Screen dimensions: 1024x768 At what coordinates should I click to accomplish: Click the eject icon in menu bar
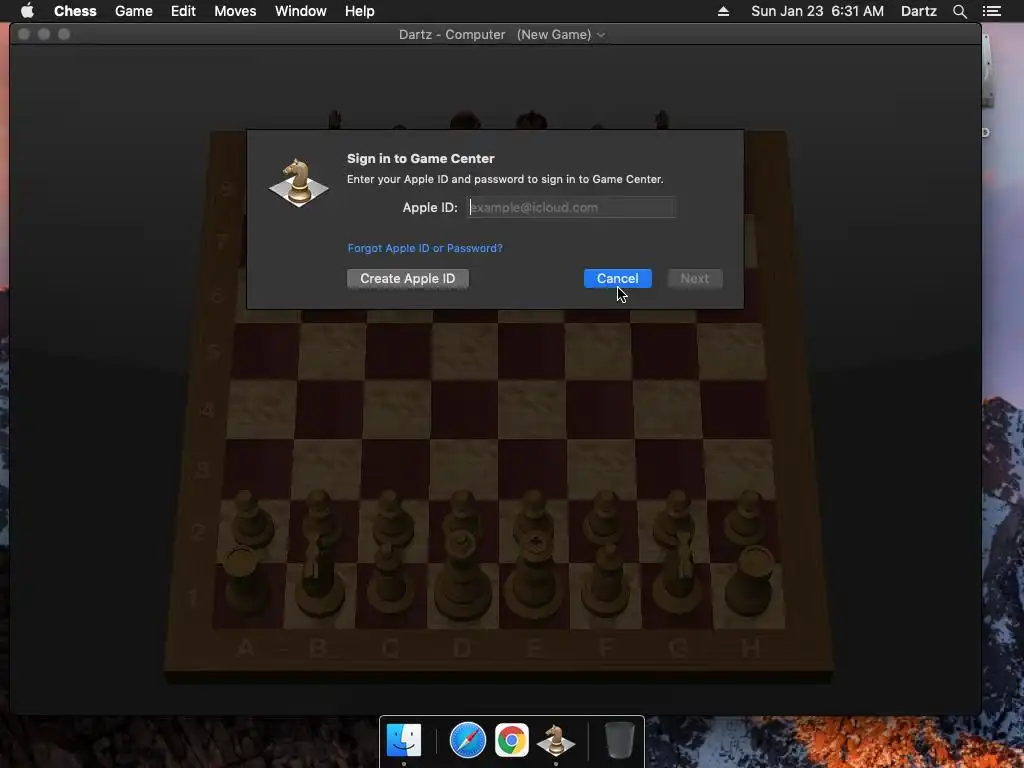tap(723, 11)
